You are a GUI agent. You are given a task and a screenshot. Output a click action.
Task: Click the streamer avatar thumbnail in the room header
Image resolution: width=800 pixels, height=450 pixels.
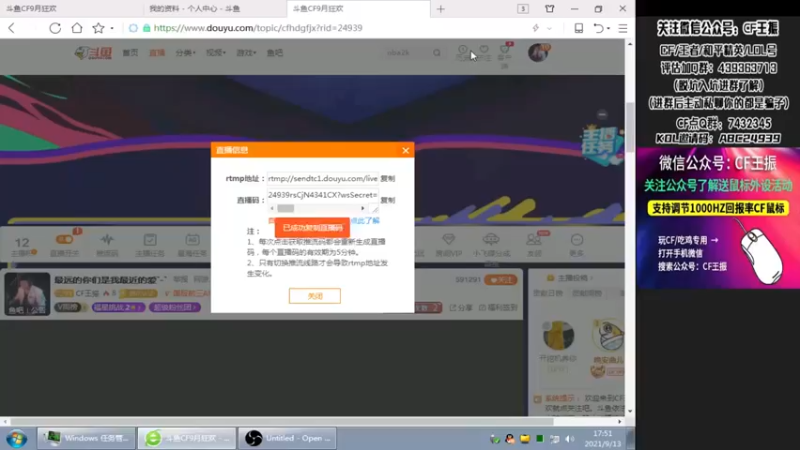(x=27, y=294)
